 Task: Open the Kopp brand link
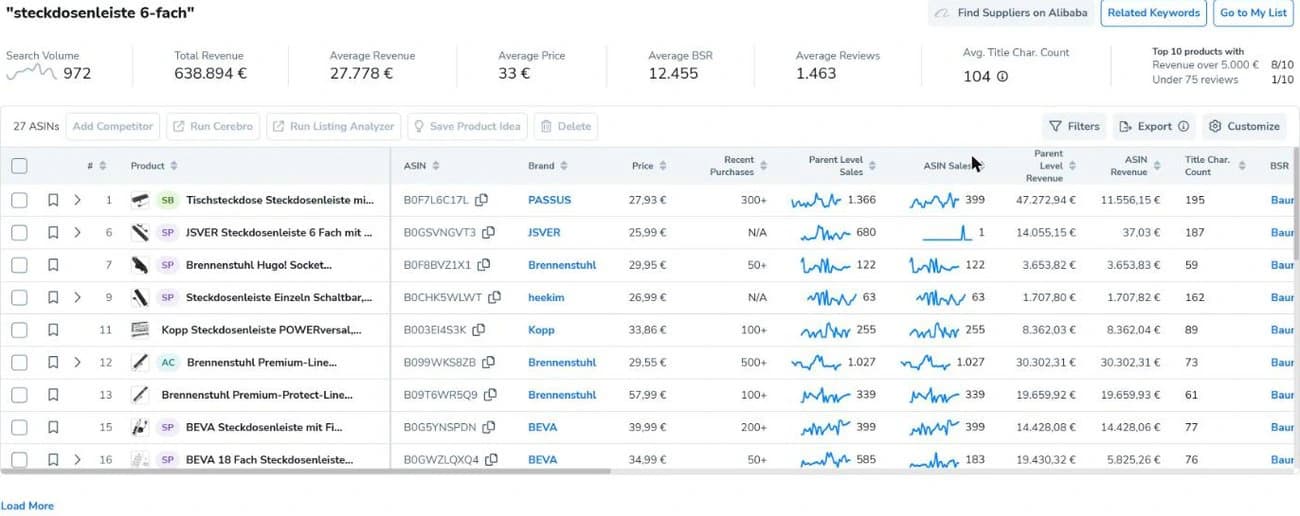(x=541, y=330)
